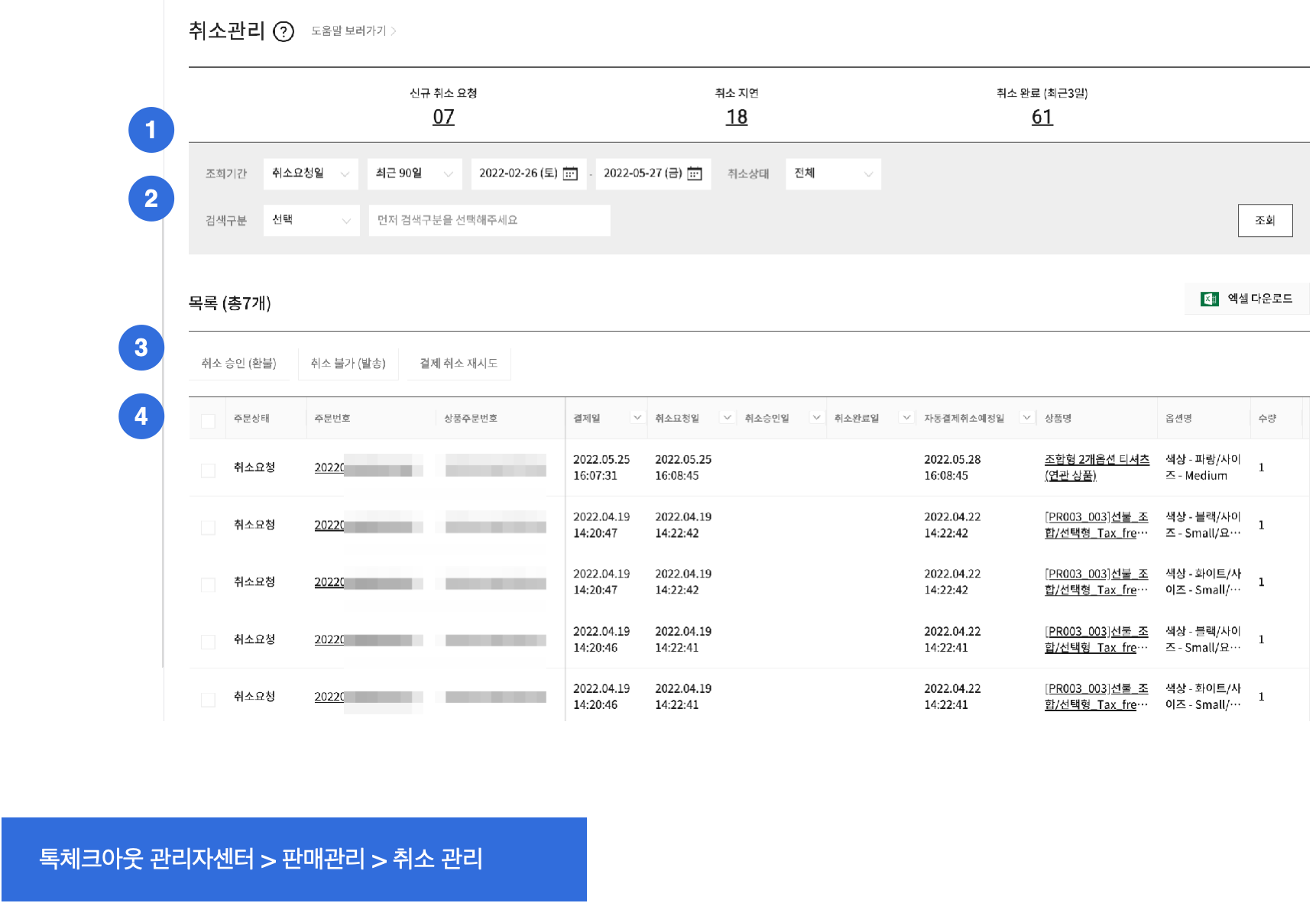The image size is (1316, 903).
Task: Check the second order row checkbox
Action: (208, 527)
